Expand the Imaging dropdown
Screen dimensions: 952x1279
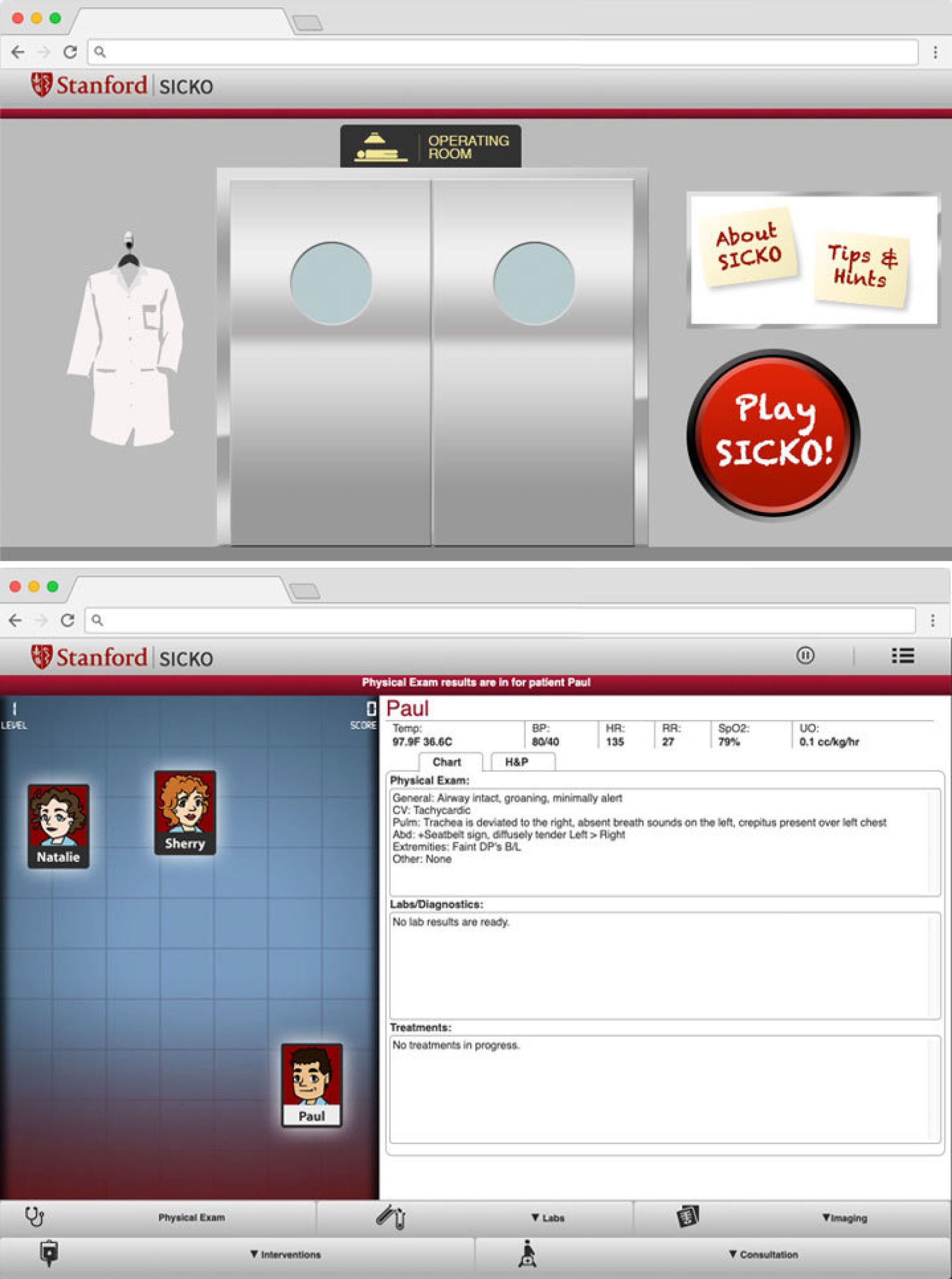coord(844,1218)
